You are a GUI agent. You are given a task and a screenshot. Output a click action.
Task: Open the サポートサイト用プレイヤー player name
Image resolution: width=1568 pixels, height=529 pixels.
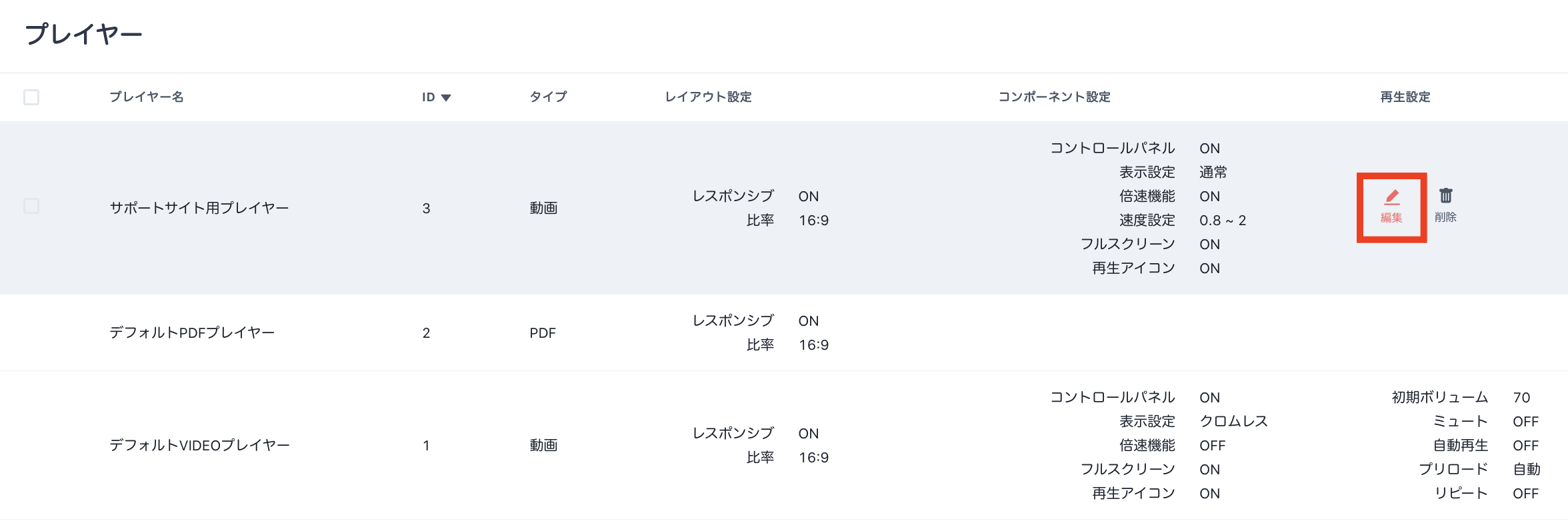(x=199, y=208)
